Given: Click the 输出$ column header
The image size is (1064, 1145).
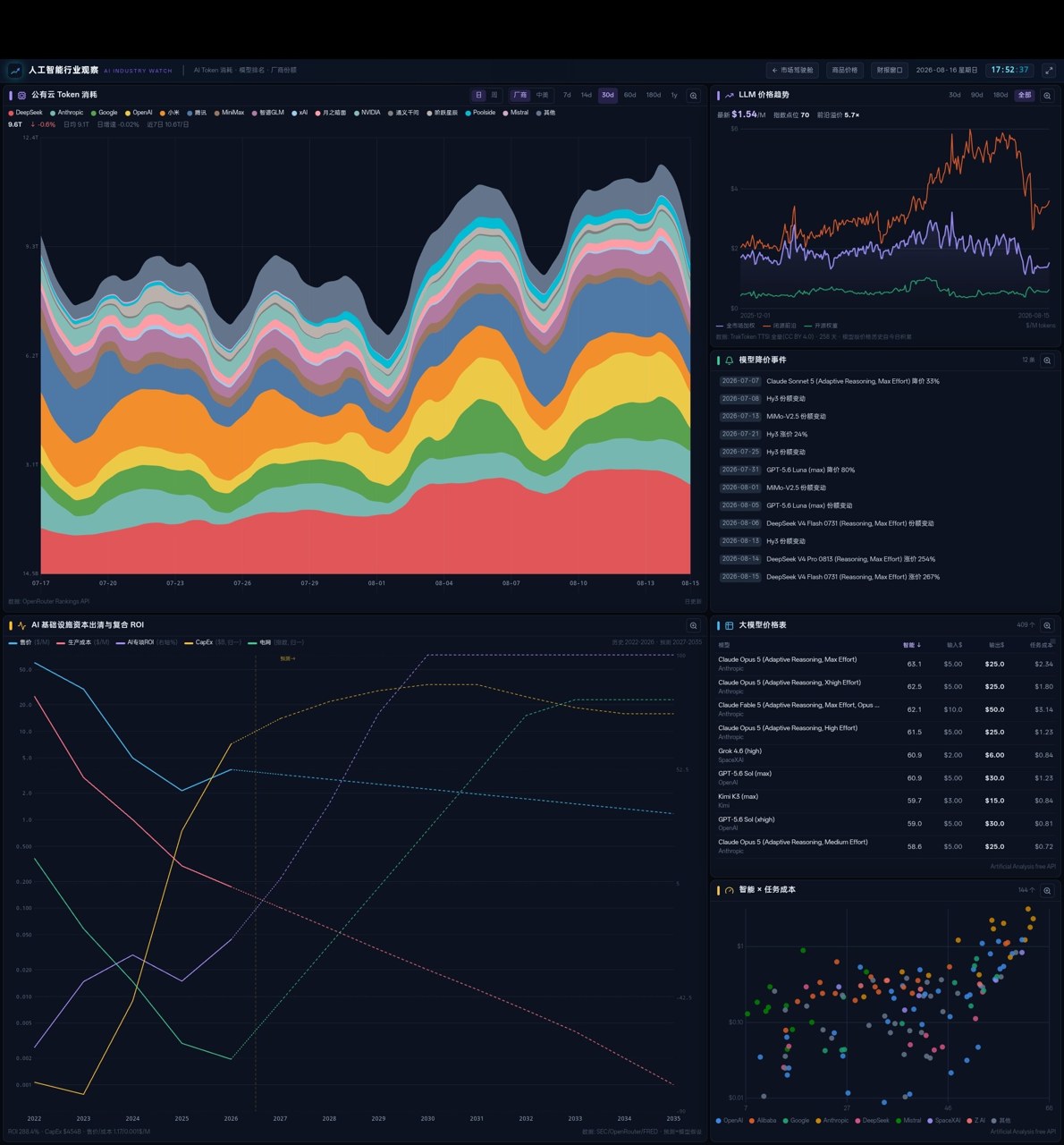Looking at the screenshot, I should [x=995, y=645].
